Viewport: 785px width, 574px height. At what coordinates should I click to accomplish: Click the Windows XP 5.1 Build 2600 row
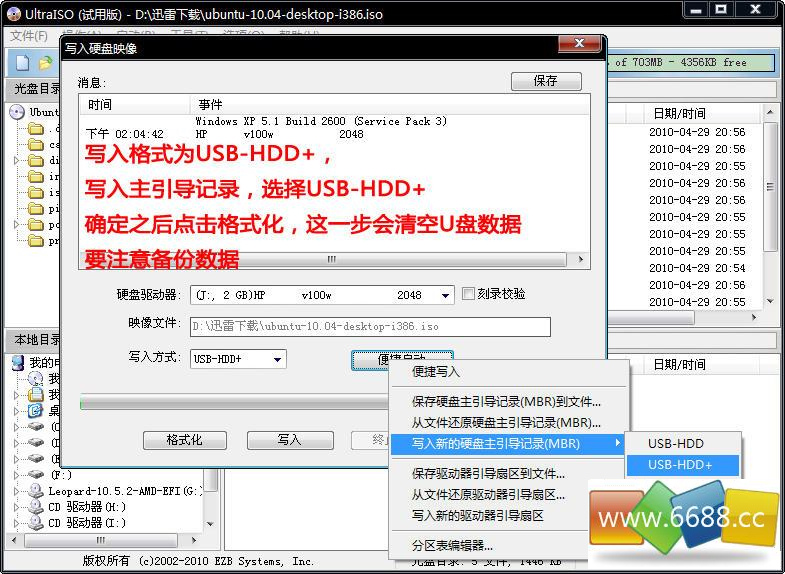[x=321, y=121]
